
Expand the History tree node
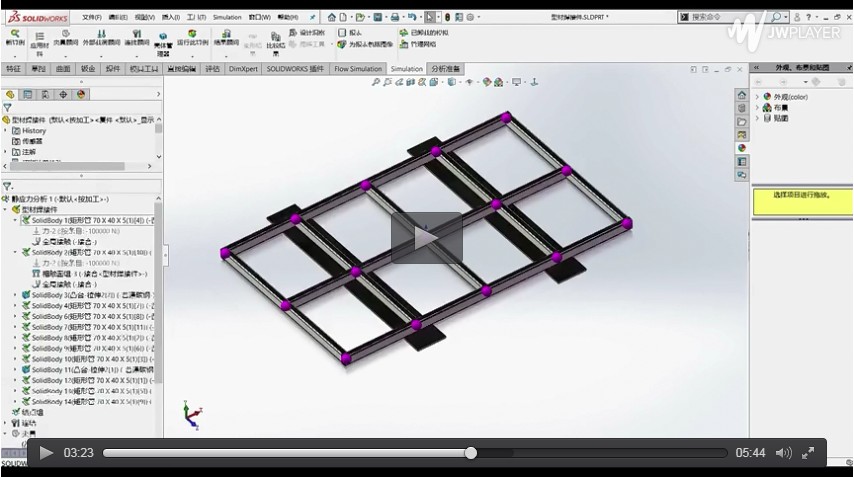coord(6,130)
